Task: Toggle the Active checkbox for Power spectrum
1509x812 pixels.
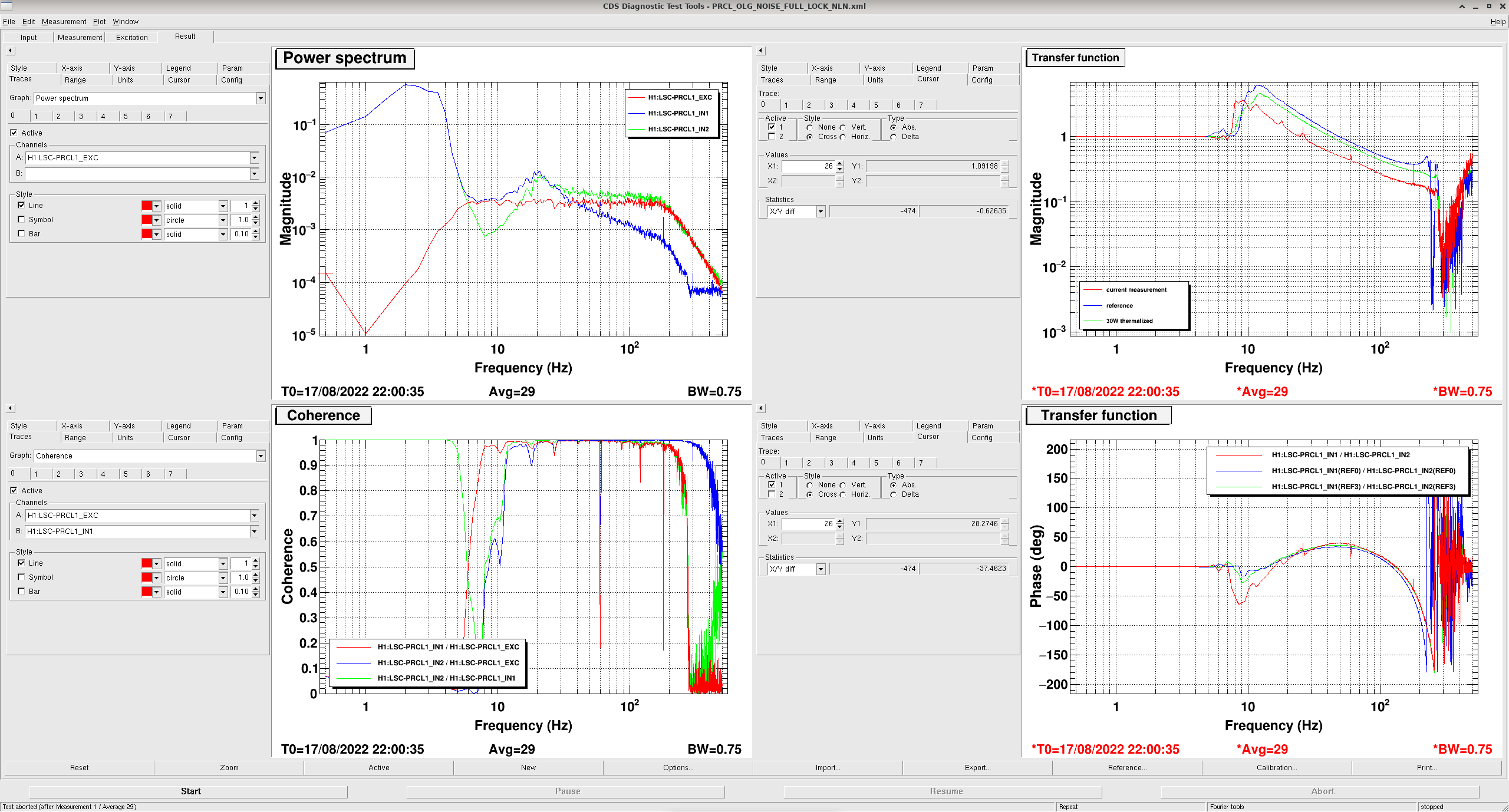Action: tap(14, 133)
